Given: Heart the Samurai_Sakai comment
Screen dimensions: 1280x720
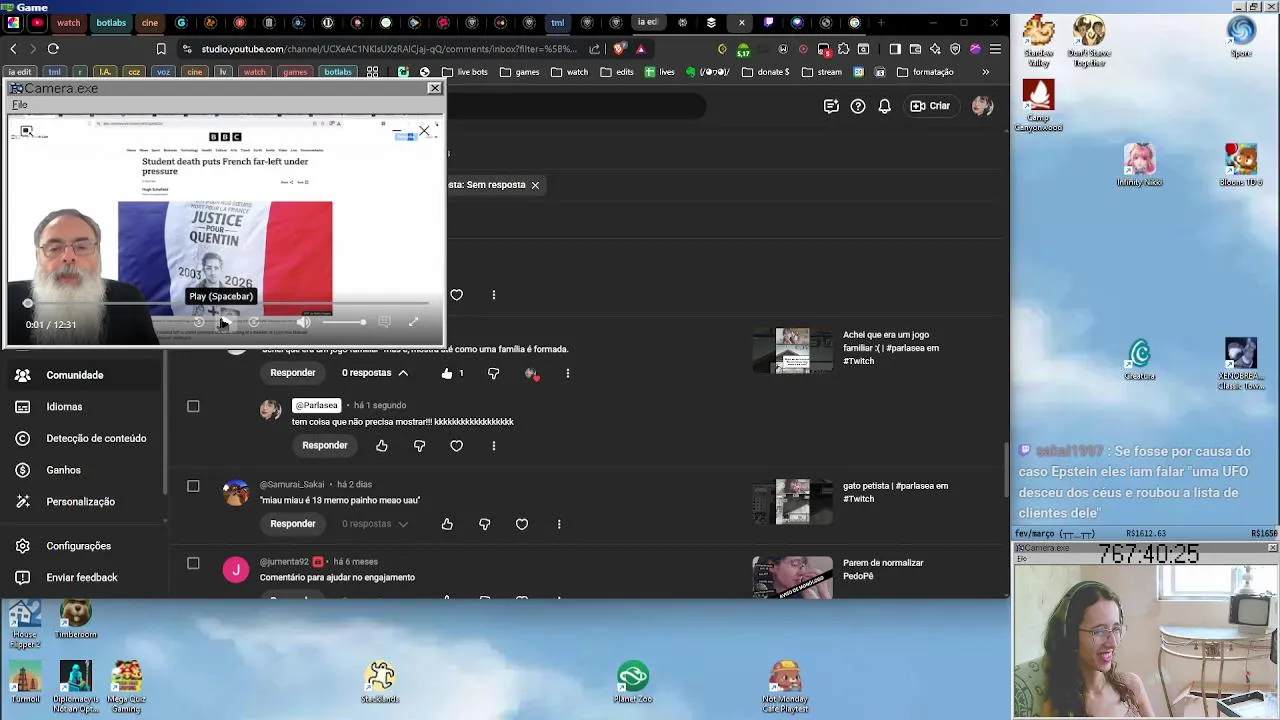Looking at the screenshot, I should tap(522, 524).
